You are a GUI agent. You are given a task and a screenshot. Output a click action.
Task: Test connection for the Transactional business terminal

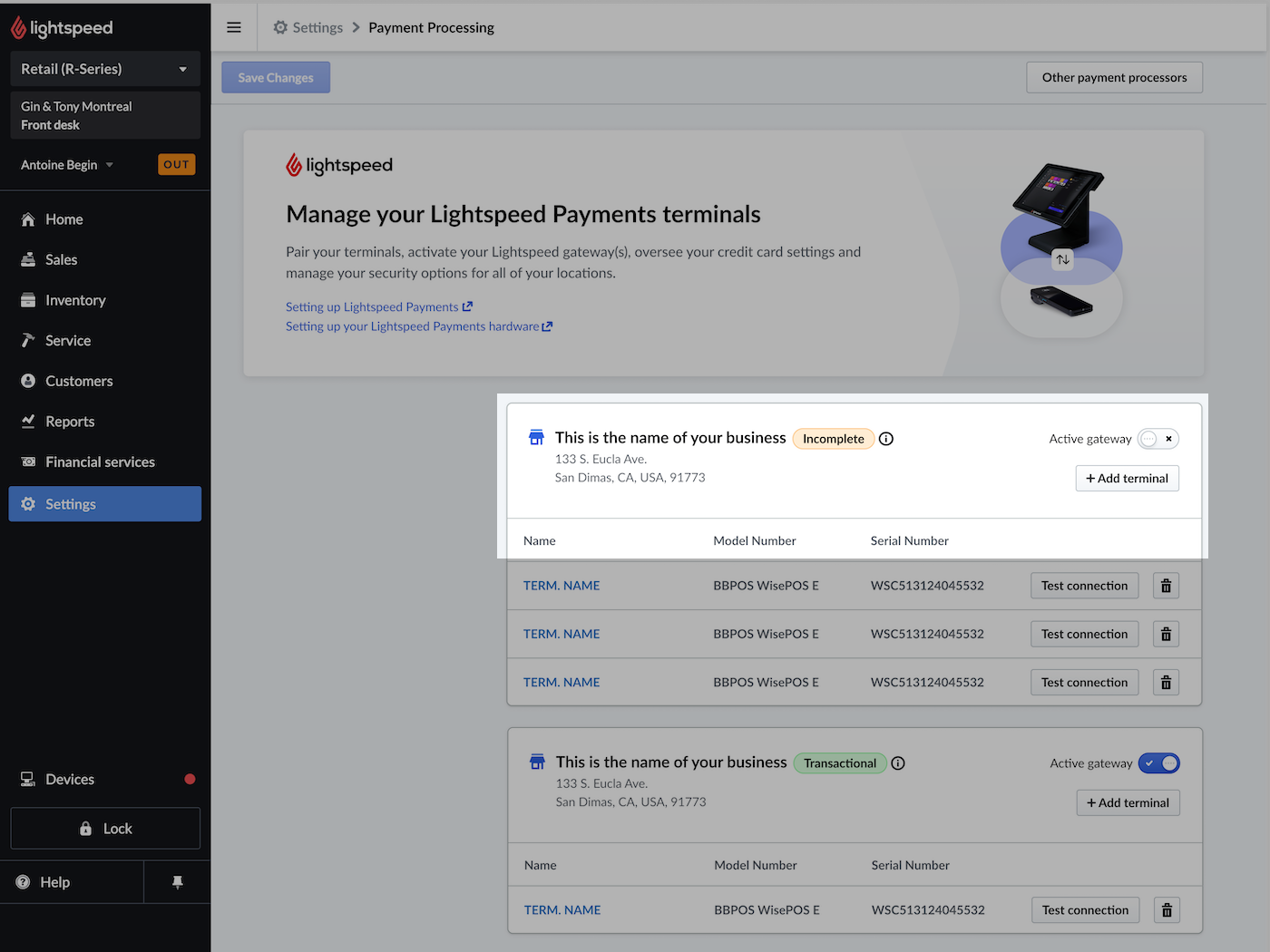(1086, 909)
